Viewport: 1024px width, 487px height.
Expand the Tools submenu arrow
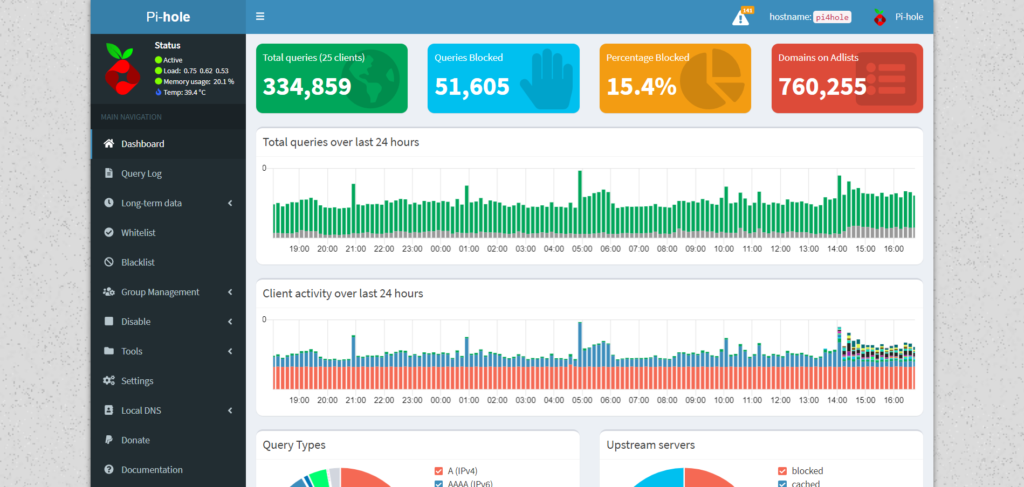click(230, 351)
